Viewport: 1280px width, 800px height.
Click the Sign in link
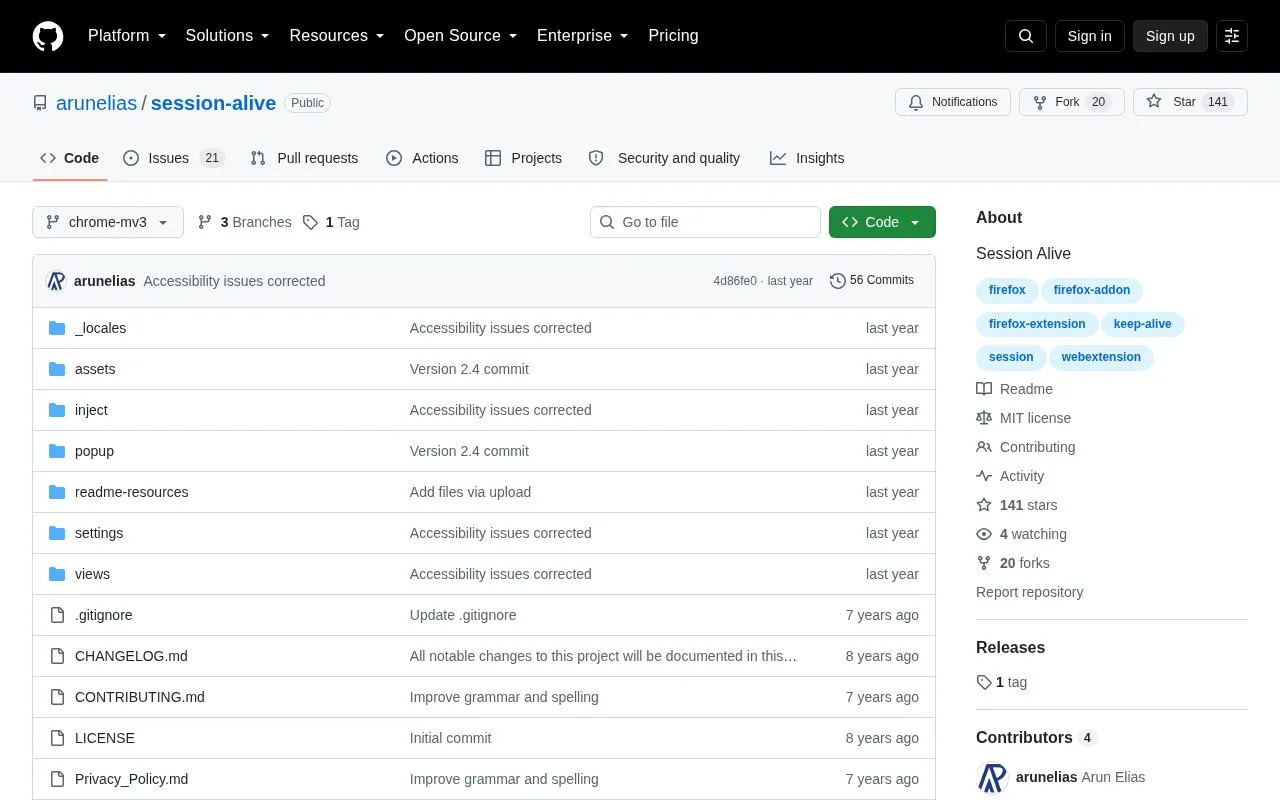[x=1089, y=36]
